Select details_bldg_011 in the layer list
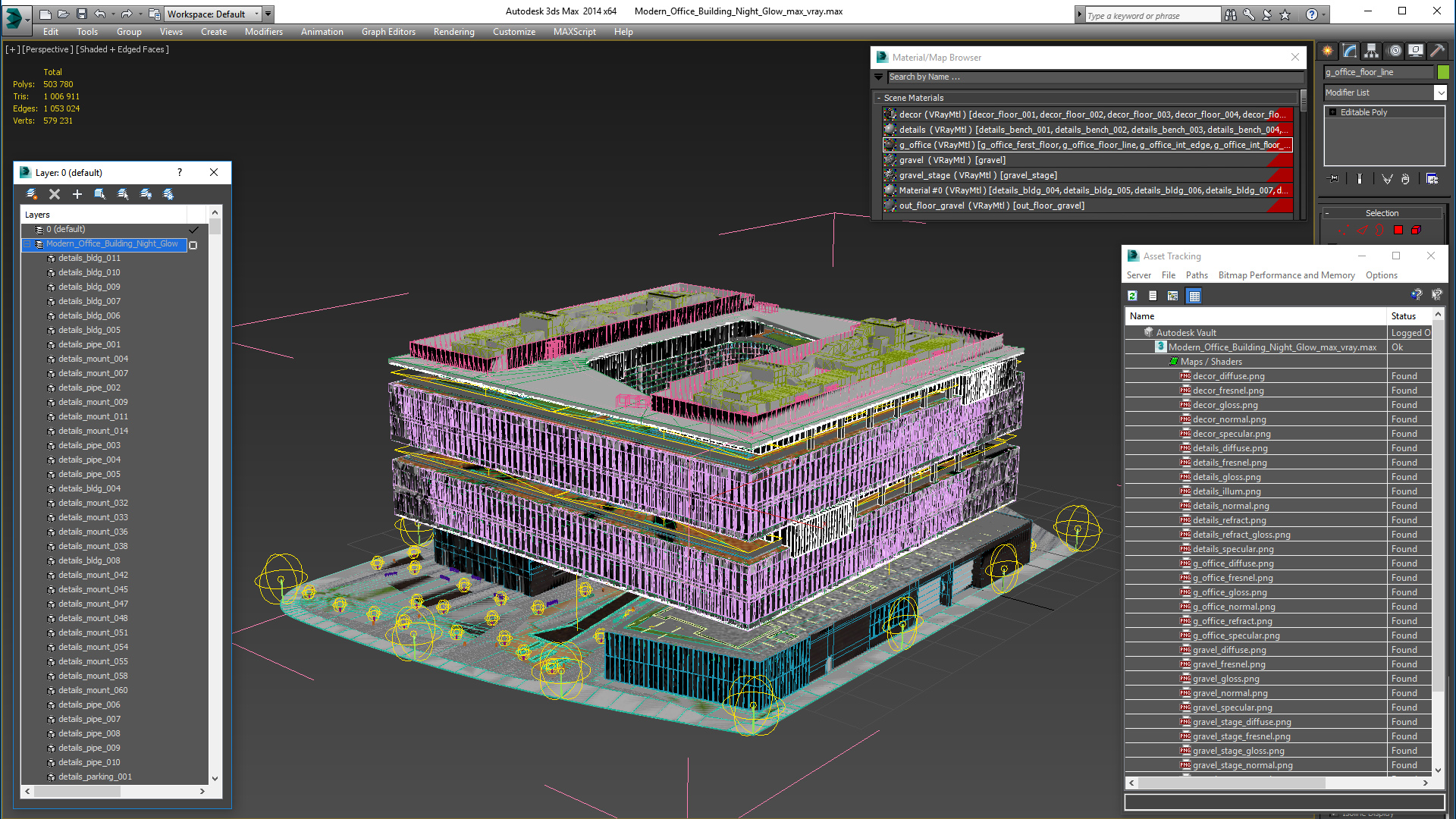The image size is (1456, 819). coord(89,258)
